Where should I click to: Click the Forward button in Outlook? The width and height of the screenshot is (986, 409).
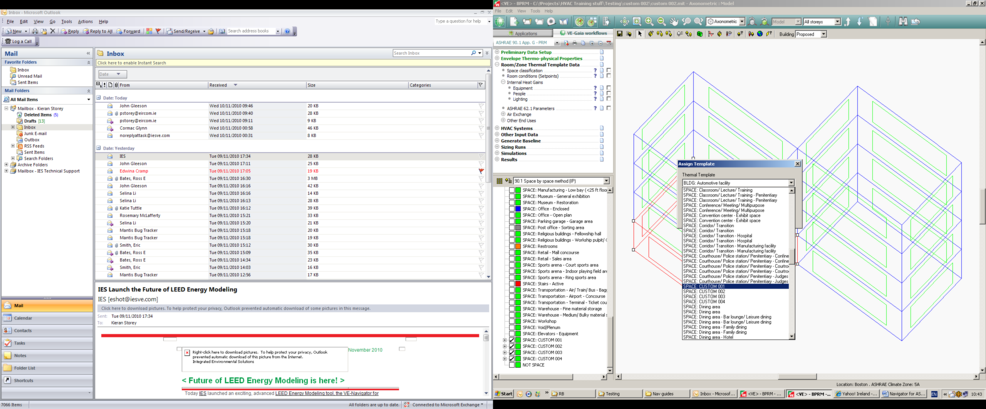coord(128,31)
